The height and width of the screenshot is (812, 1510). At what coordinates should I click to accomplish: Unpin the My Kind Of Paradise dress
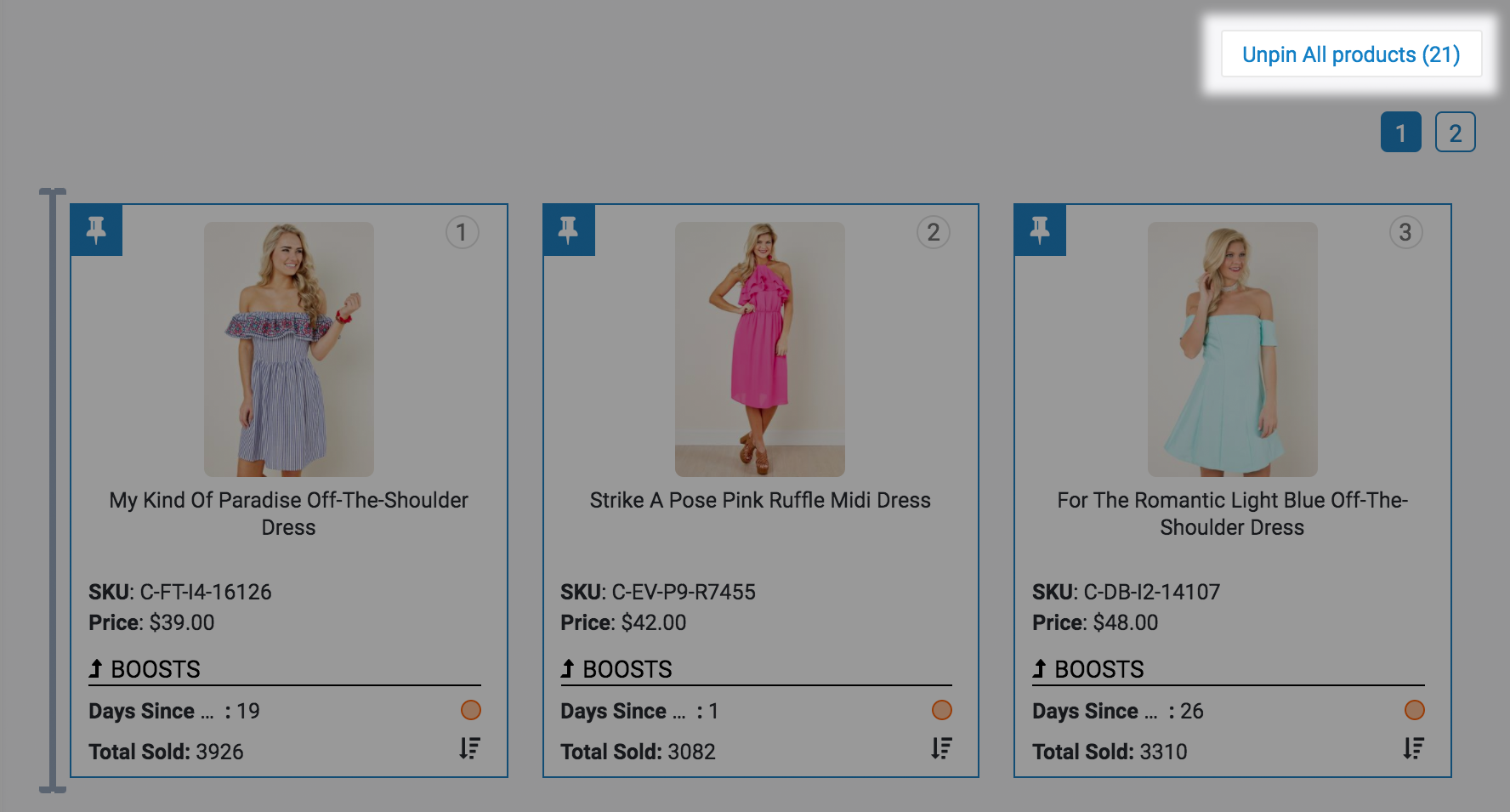(x=96, y=230)
